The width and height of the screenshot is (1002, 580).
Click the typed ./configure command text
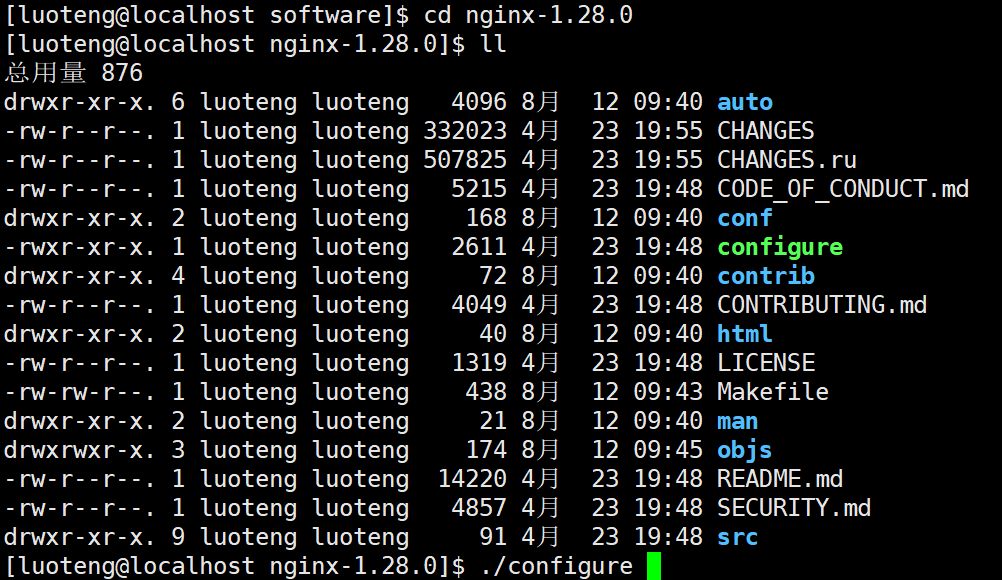555,567
